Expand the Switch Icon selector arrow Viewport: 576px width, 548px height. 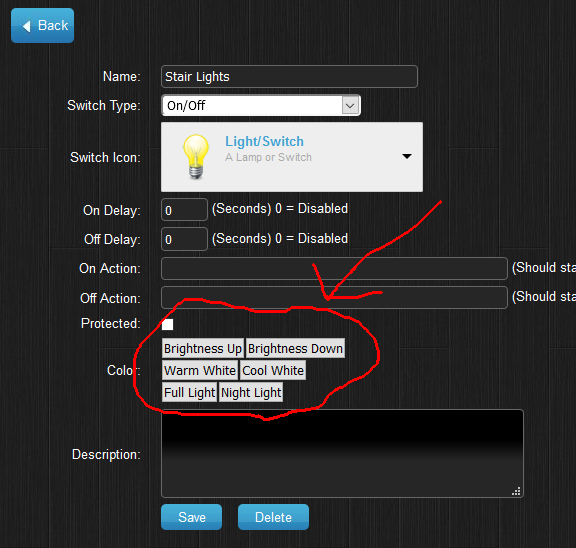(407, 156)
